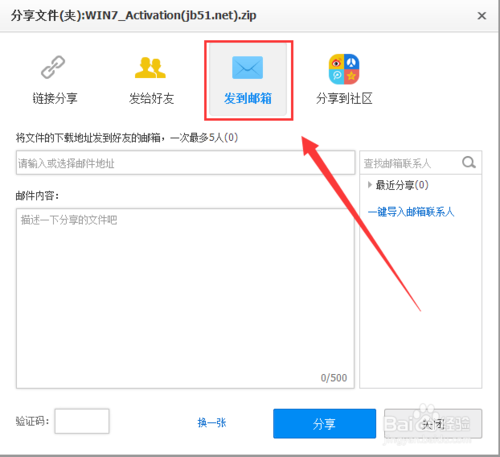
Task: Click the blue 分享 button
Action: point(324,424)
